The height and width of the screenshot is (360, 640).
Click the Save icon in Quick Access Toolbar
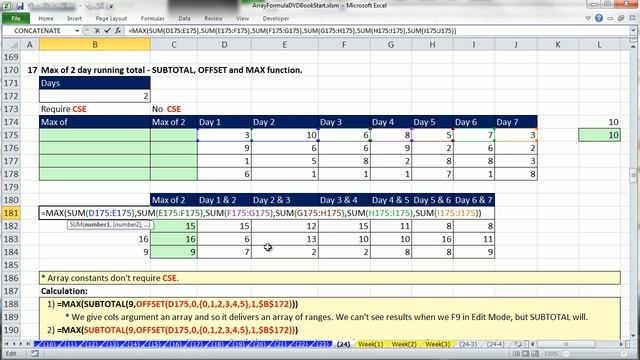click(20, 6)
